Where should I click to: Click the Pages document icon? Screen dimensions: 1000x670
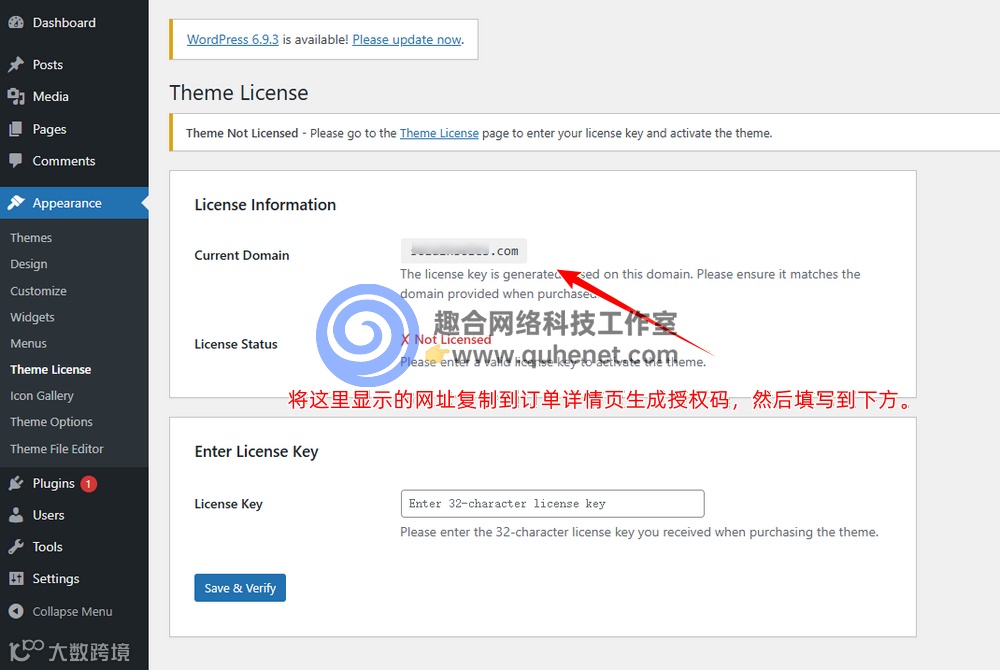pyautogui.click(x=16, y=129)
